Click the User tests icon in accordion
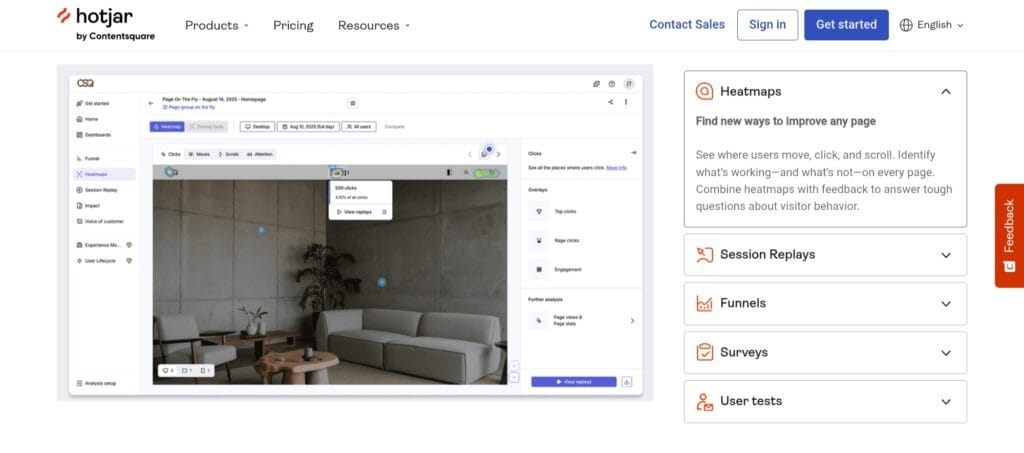 point(704,401)
